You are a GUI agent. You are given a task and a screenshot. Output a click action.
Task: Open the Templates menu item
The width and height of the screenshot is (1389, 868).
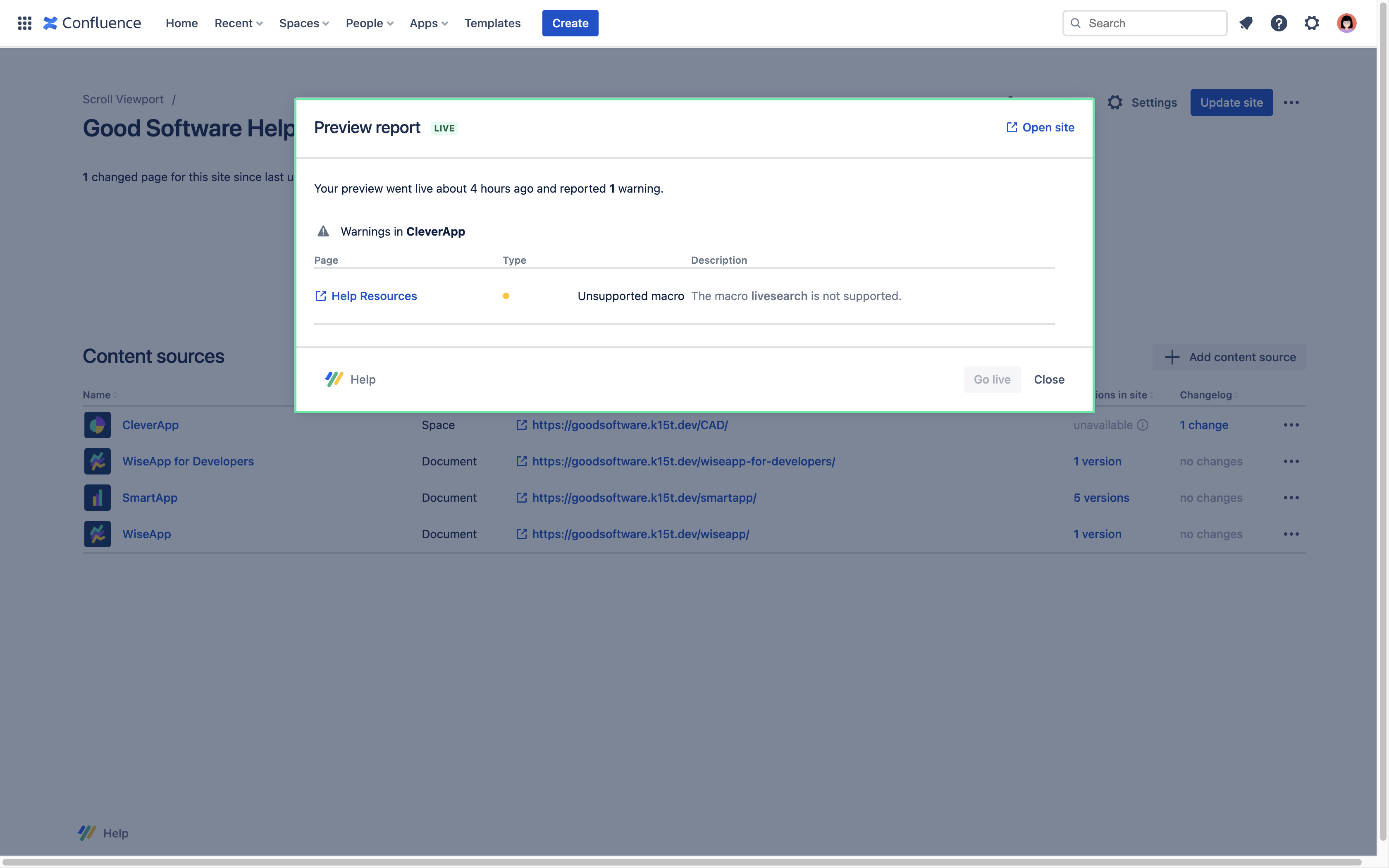492,23
